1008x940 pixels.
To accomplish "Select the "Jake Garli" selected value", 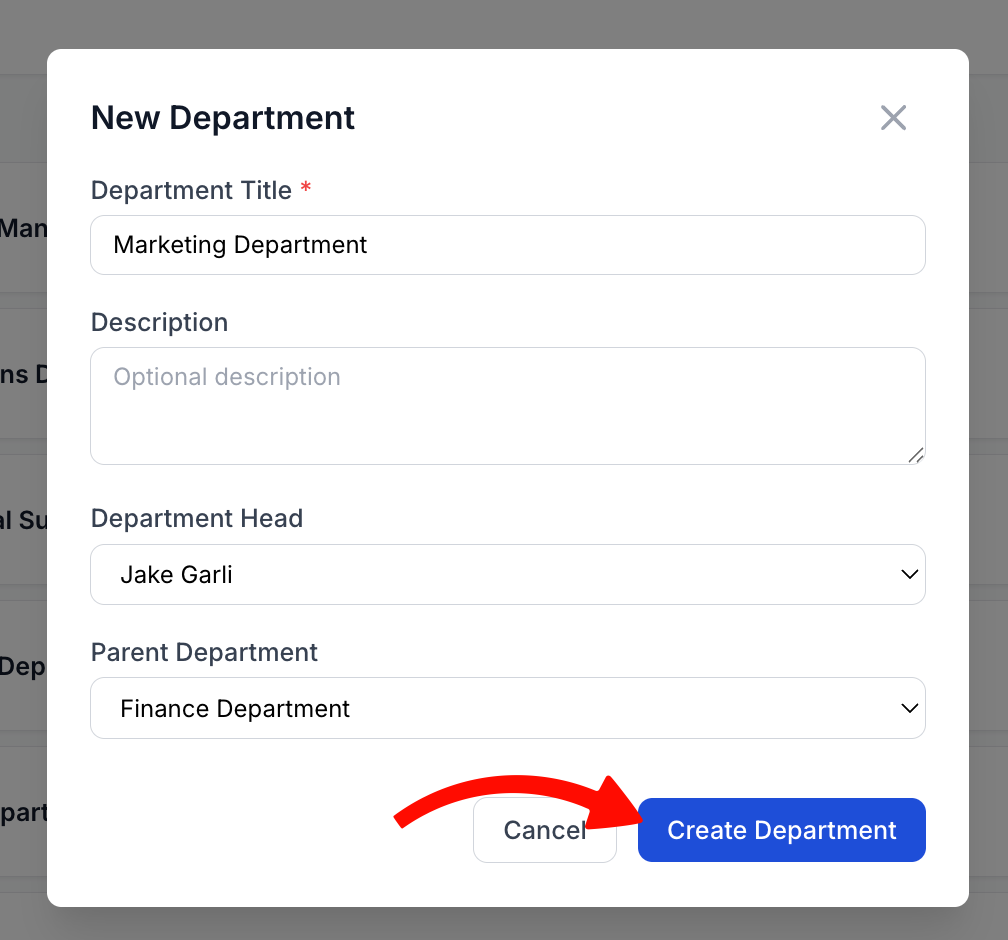I will click(176, 574).
